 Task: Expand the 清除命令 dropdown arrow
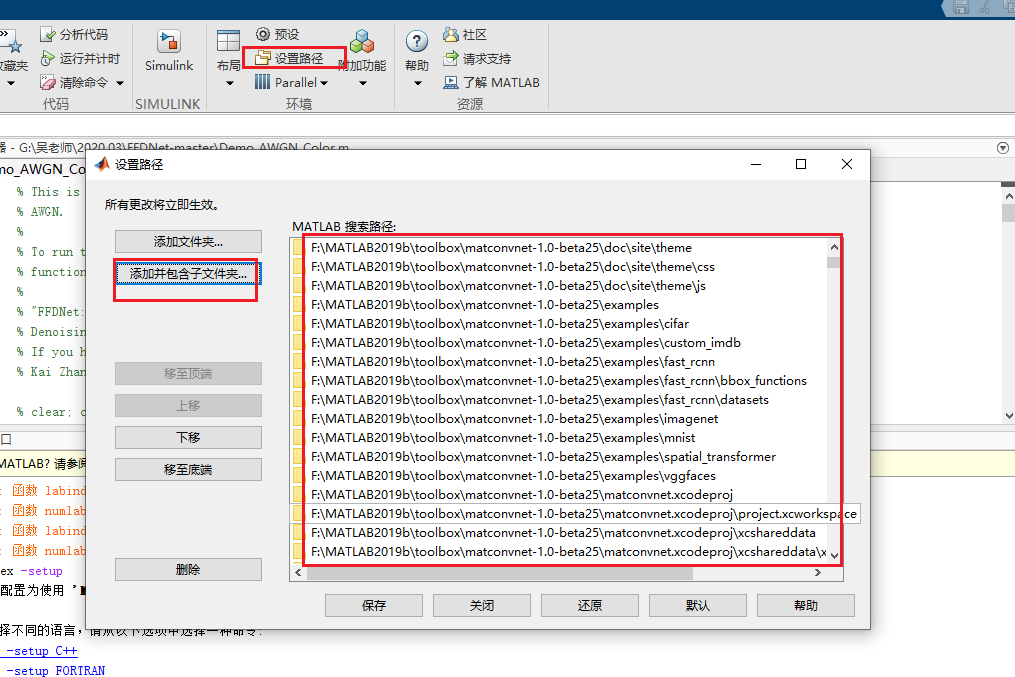[121, 82]
